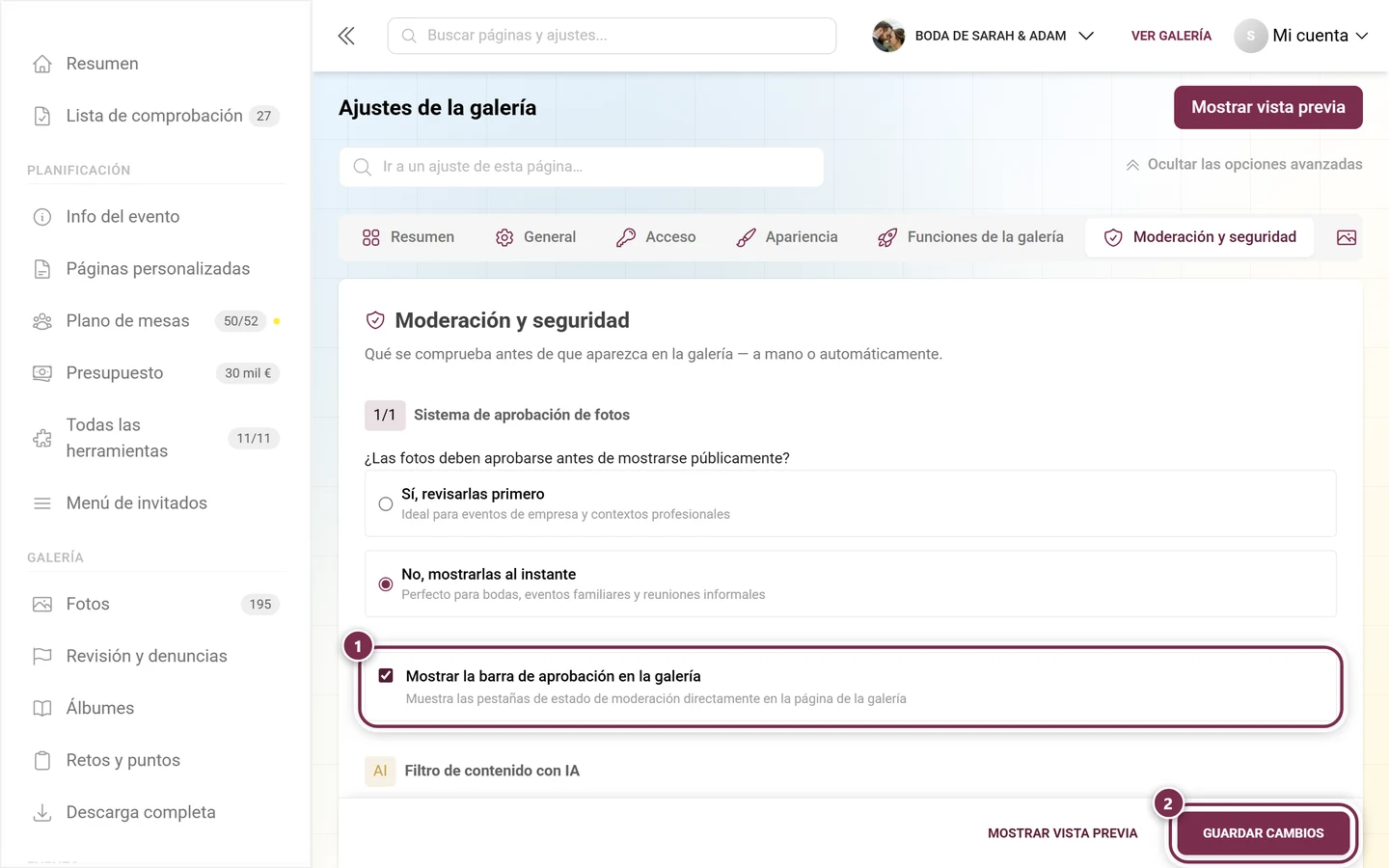Switch to the Resumen settings tab

408,237
